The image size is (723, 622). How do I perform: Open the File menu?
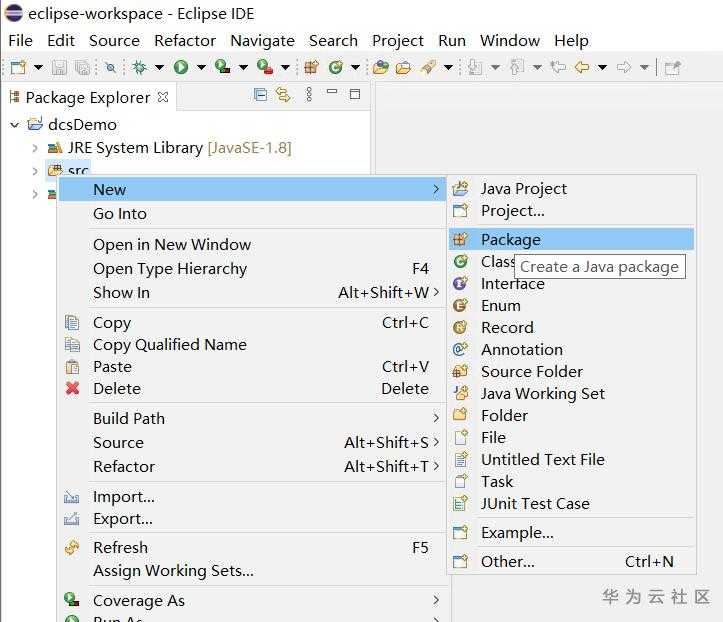tap(20, 41)
